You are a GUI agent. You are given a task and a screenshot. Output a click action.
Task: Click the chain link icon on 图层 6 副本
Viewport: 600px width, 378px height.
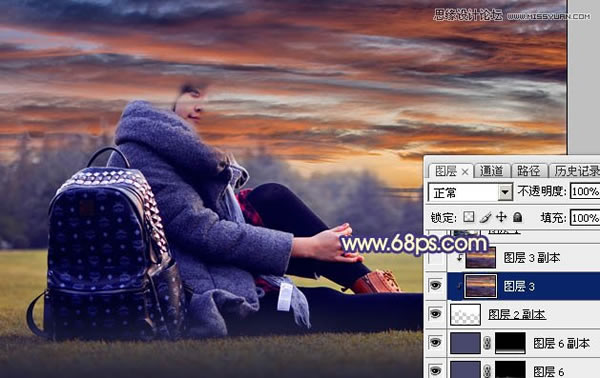click(487, 342)
